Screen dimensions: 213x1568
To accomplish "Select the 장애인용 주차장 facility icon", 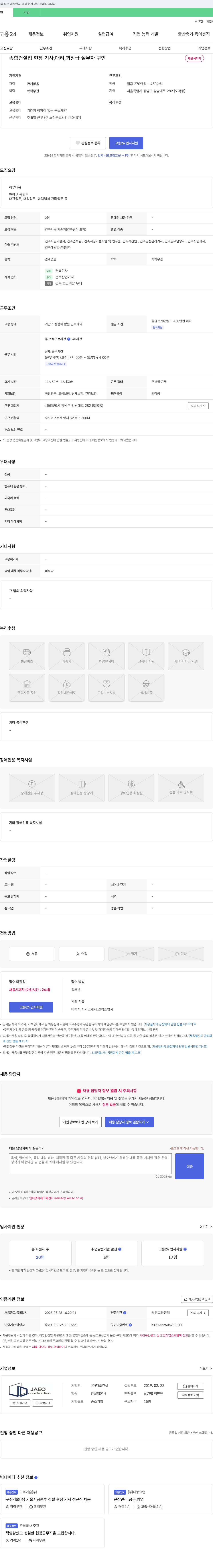I will (32, 788).
